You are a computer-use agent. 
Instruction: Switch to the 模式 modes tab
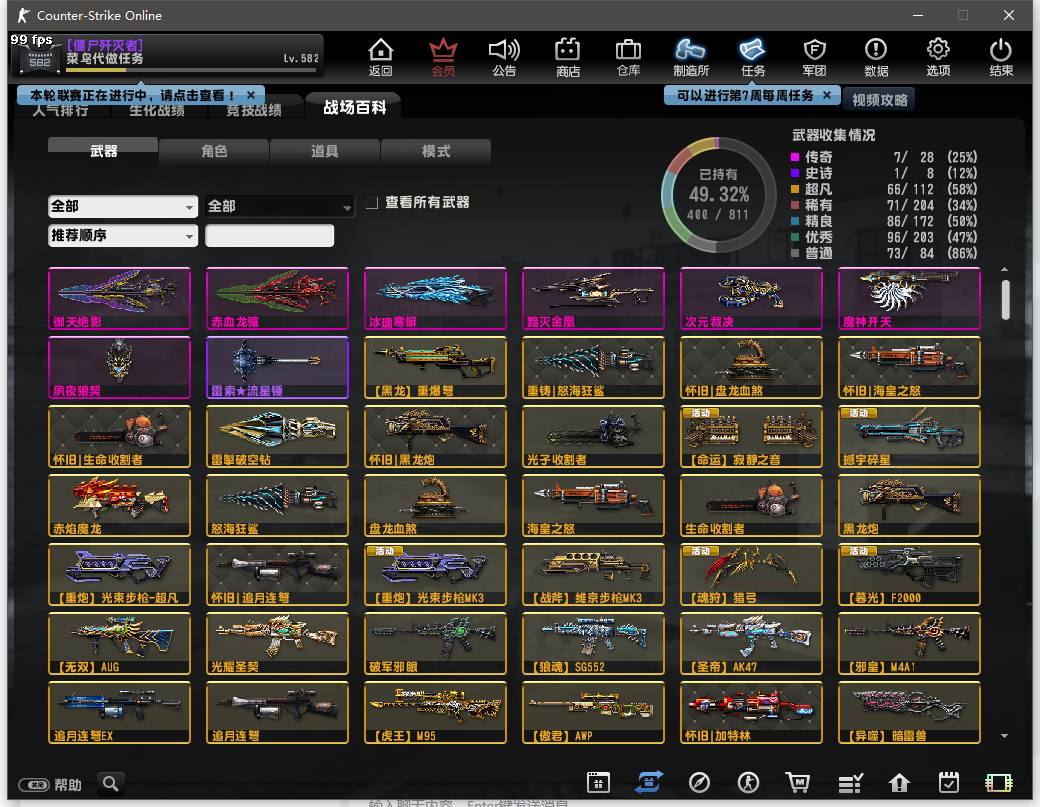click(x=436, y=151)
